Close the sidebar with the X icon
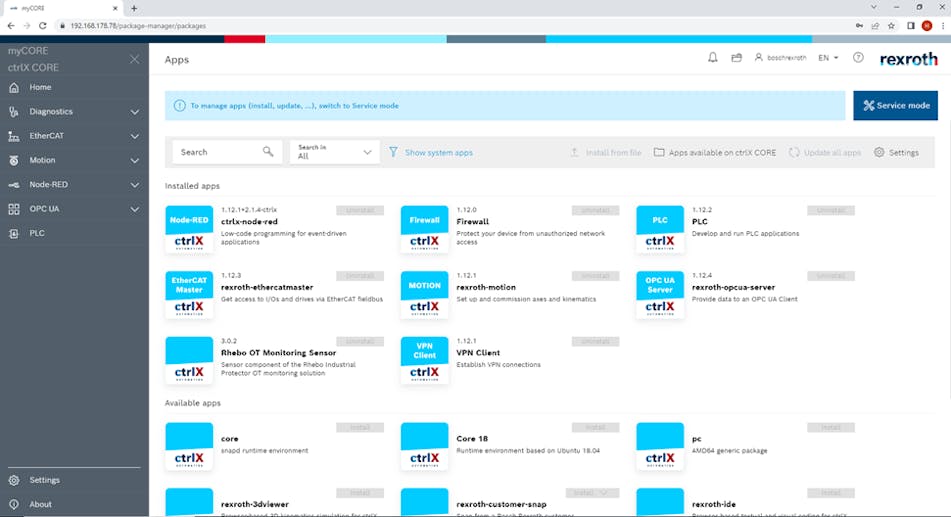The height and width of the screenshot is (517, 951). click(x=134, y=59)
